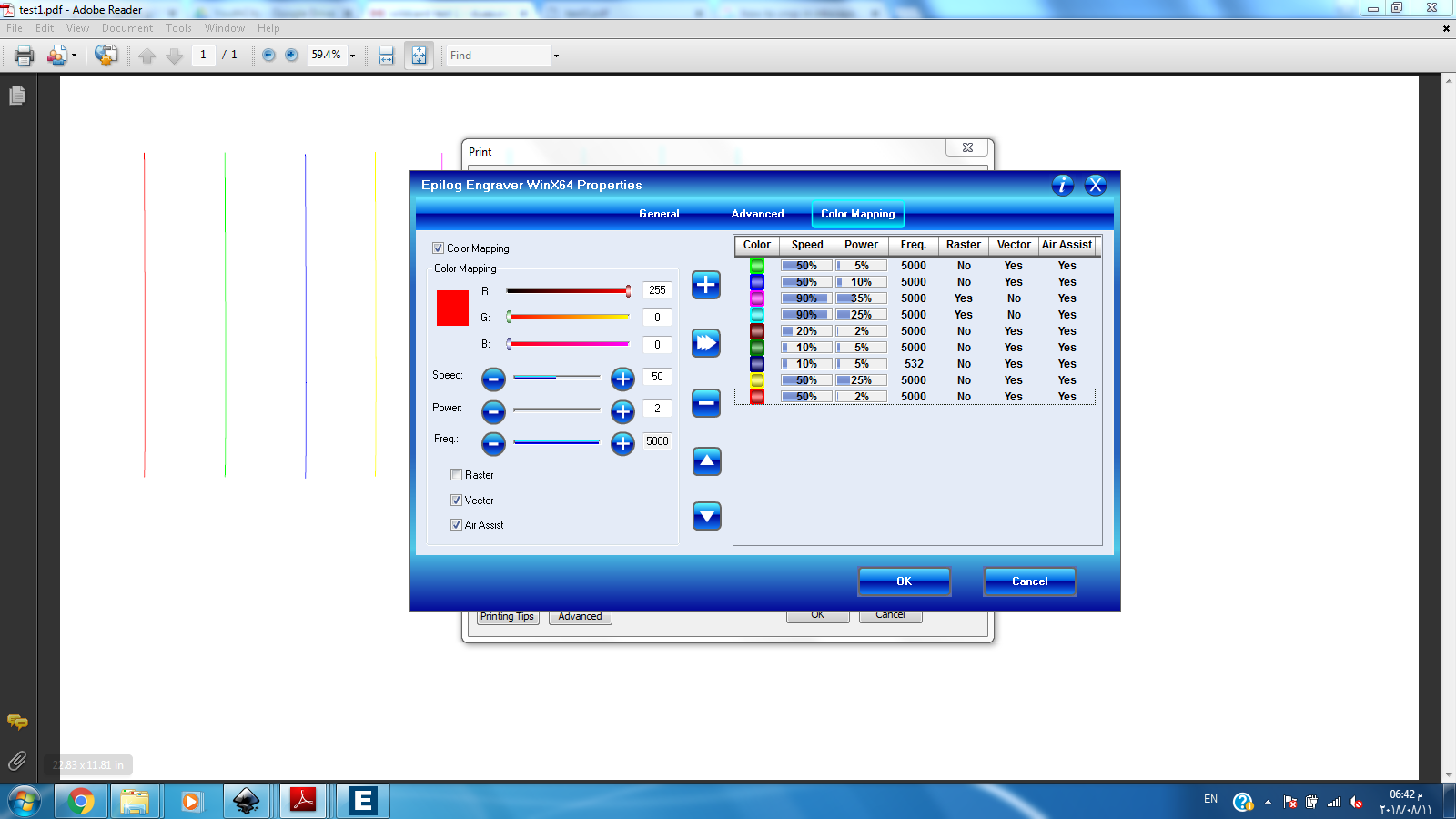Zoom in using the Reader plus icon
This screenshot has width=1456, height=819.
pyautogui.click(x=291, y=55)
